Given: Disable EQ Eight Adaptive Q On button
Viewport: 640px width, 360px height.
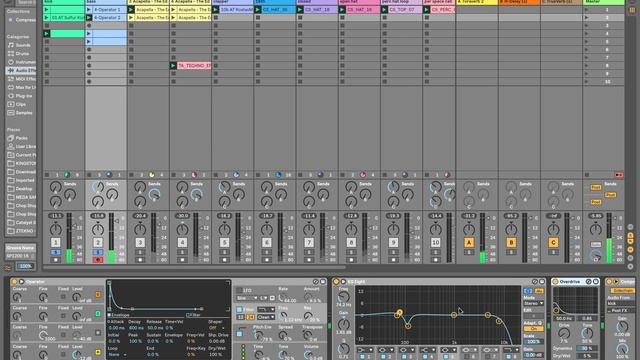Looking at the screenshot, I should pos(533,329).
